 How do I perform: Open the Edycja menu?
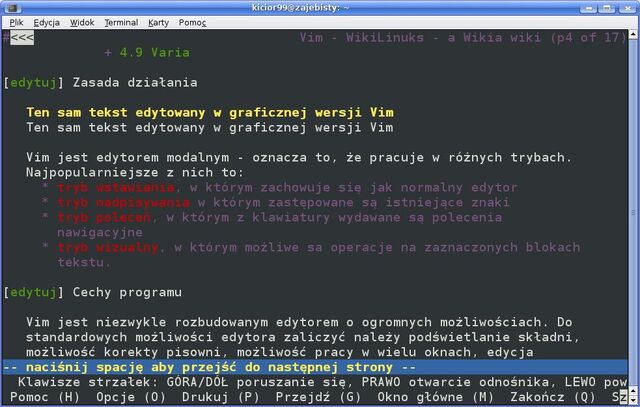tap(47, 22)
